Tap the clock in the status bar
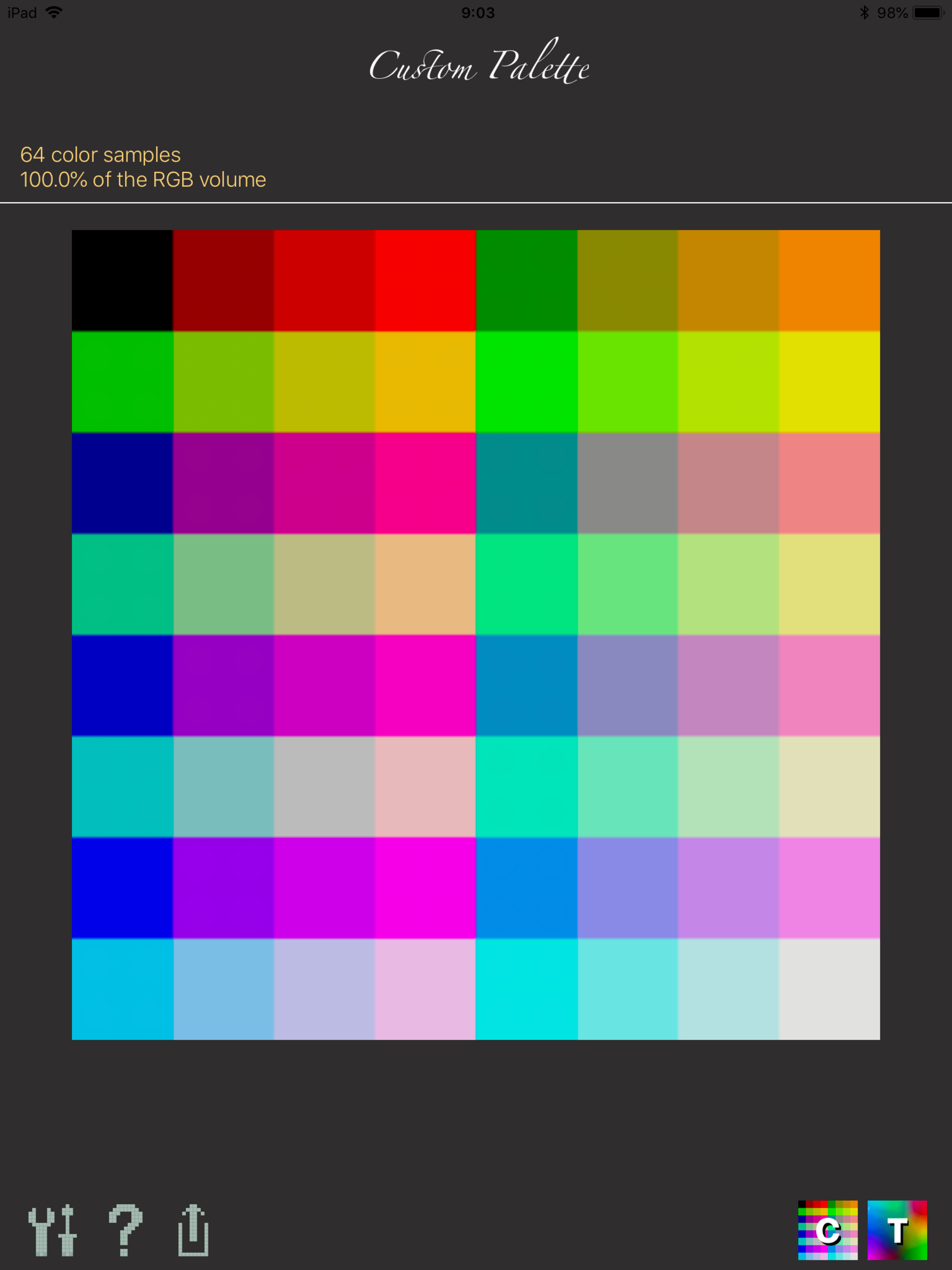This screenshot has height=1270, width=952. 478,13
